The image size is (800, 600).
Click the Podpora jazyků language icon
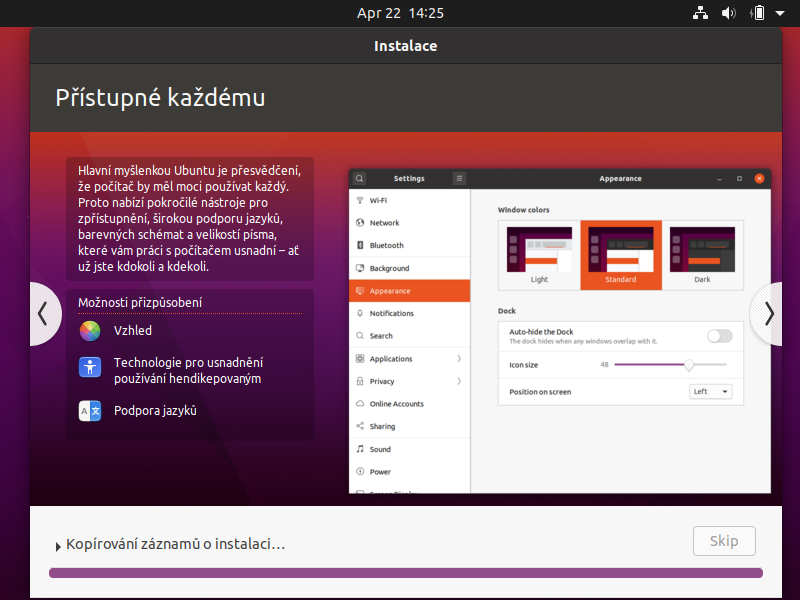tap(90, 411)
